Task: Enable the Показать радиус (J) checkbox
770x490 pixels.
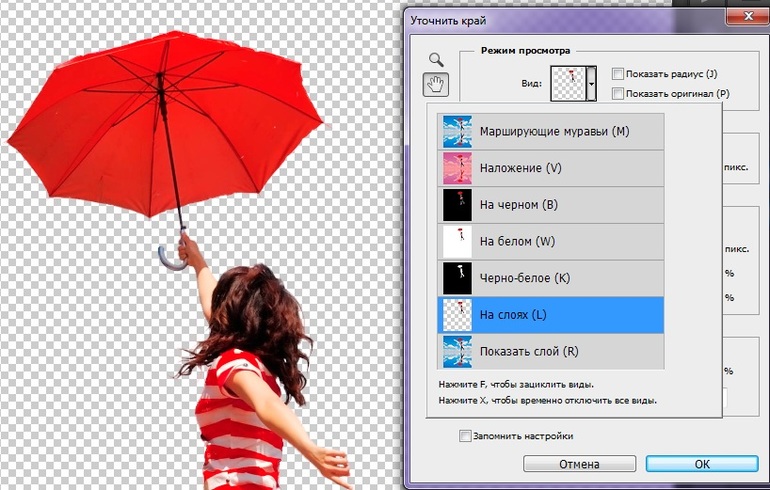Action: point(618,74)
